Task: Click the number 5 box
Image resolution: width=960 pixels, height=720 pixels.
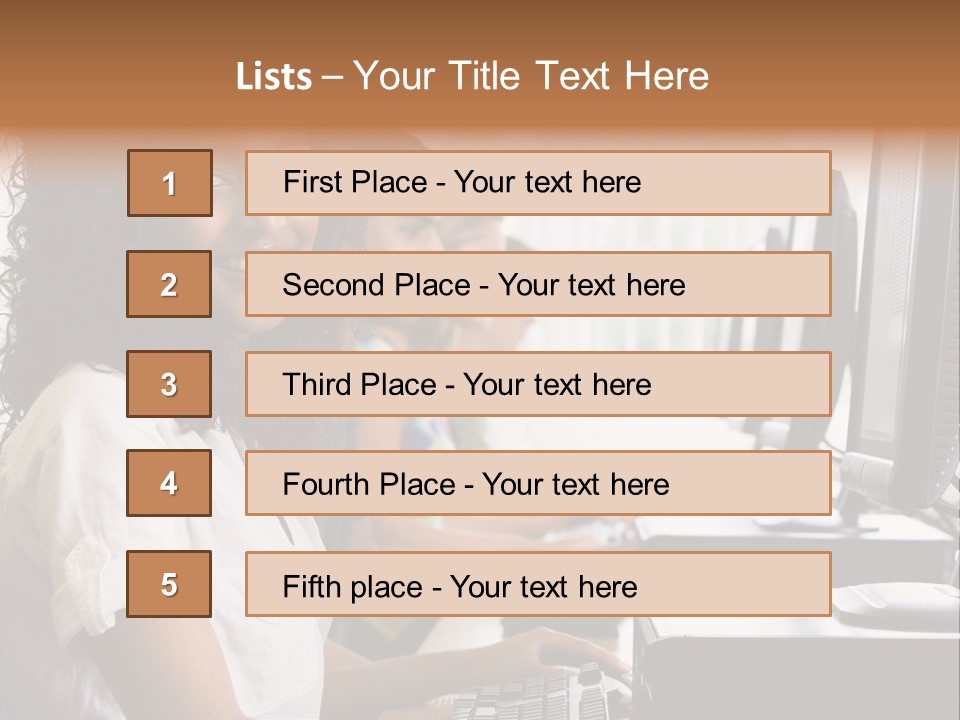Action: pos(169,584)
